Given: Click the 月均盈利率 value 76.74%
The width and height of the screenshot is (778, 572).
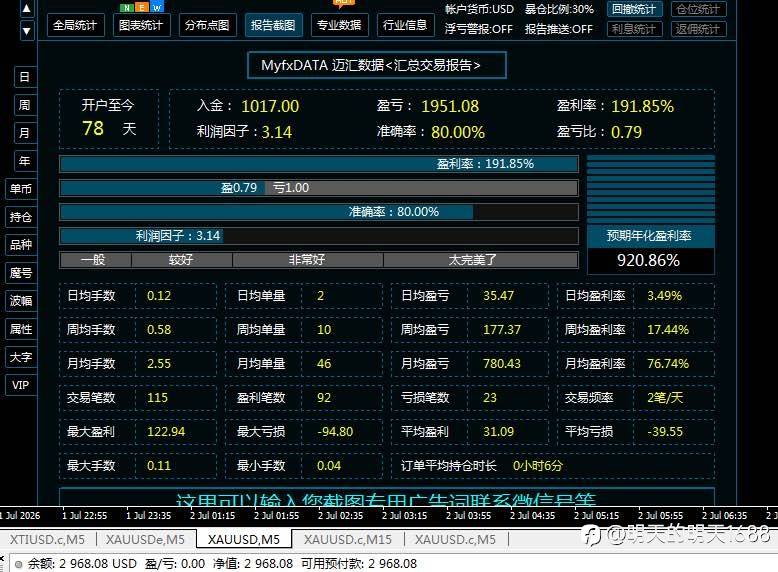Looking at the screenshot, I should click(x=668, y=364).
